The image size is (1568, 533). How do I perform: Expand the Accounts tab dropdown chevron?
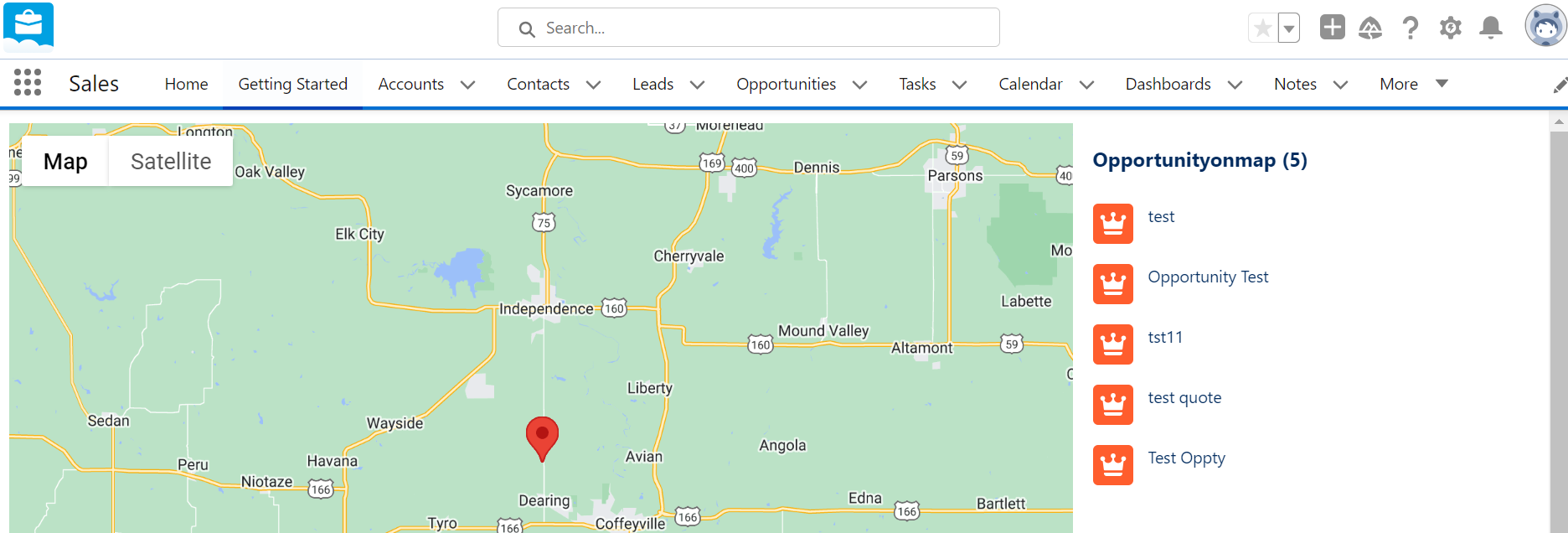point(468,85)
